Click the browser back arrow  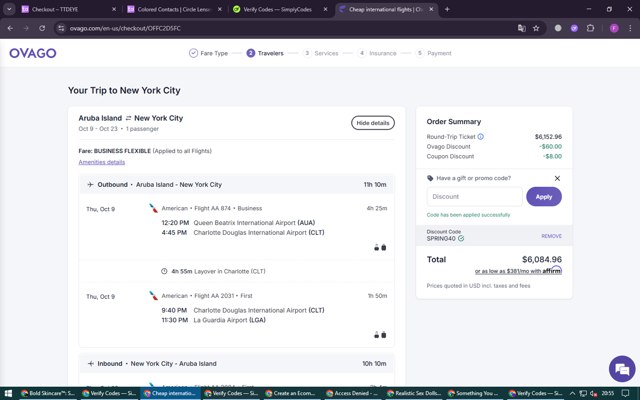point(10,28)
